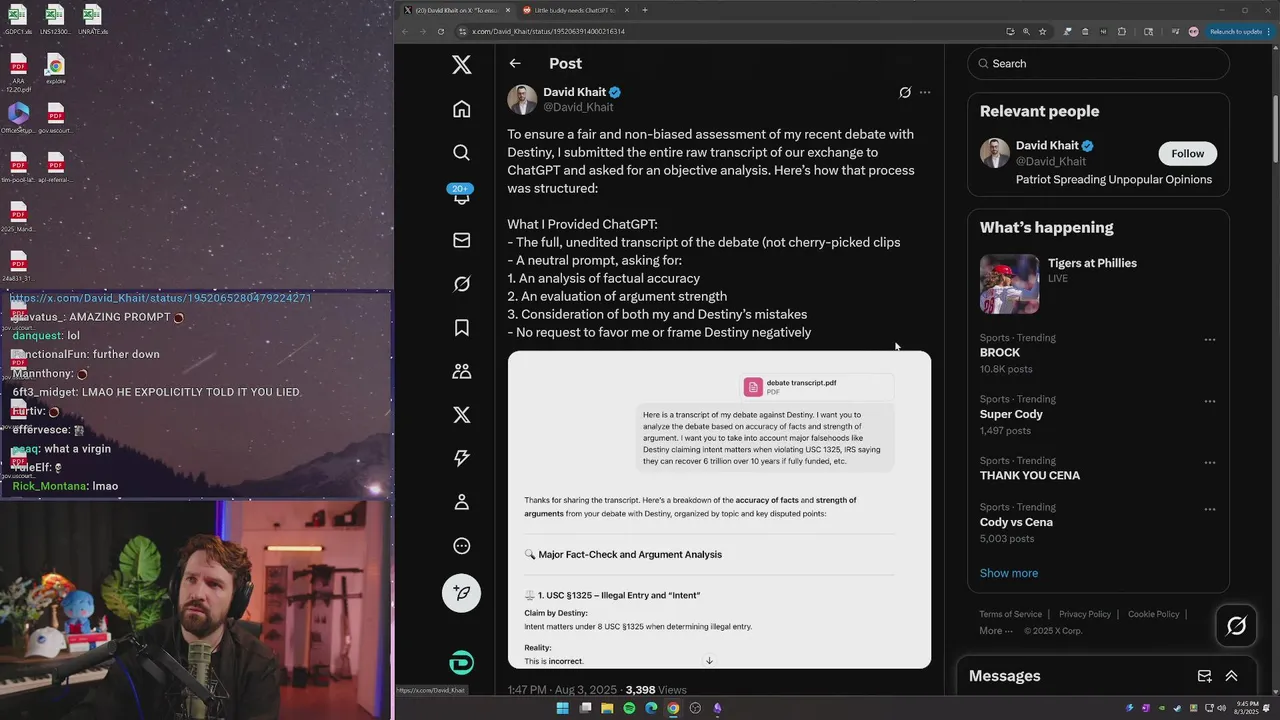Open Cody vs Cena trending topic

tap(1016, 522)
